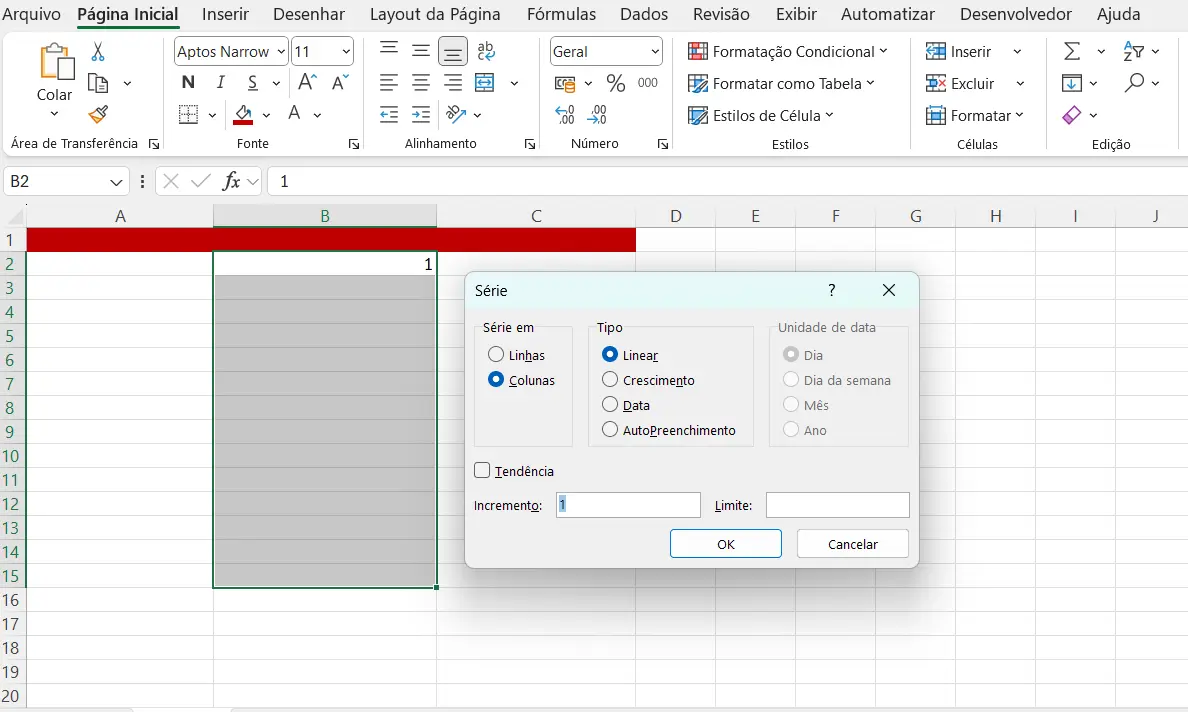Open the Arquivo tab

pyautogui.click(x=30, y=14)
